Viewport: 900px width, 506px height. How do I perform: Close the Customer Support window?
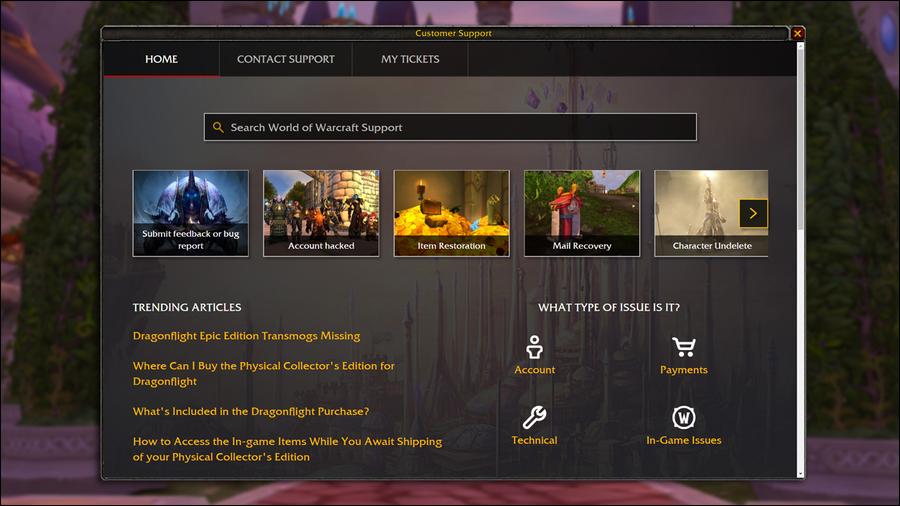click(797, 33)
